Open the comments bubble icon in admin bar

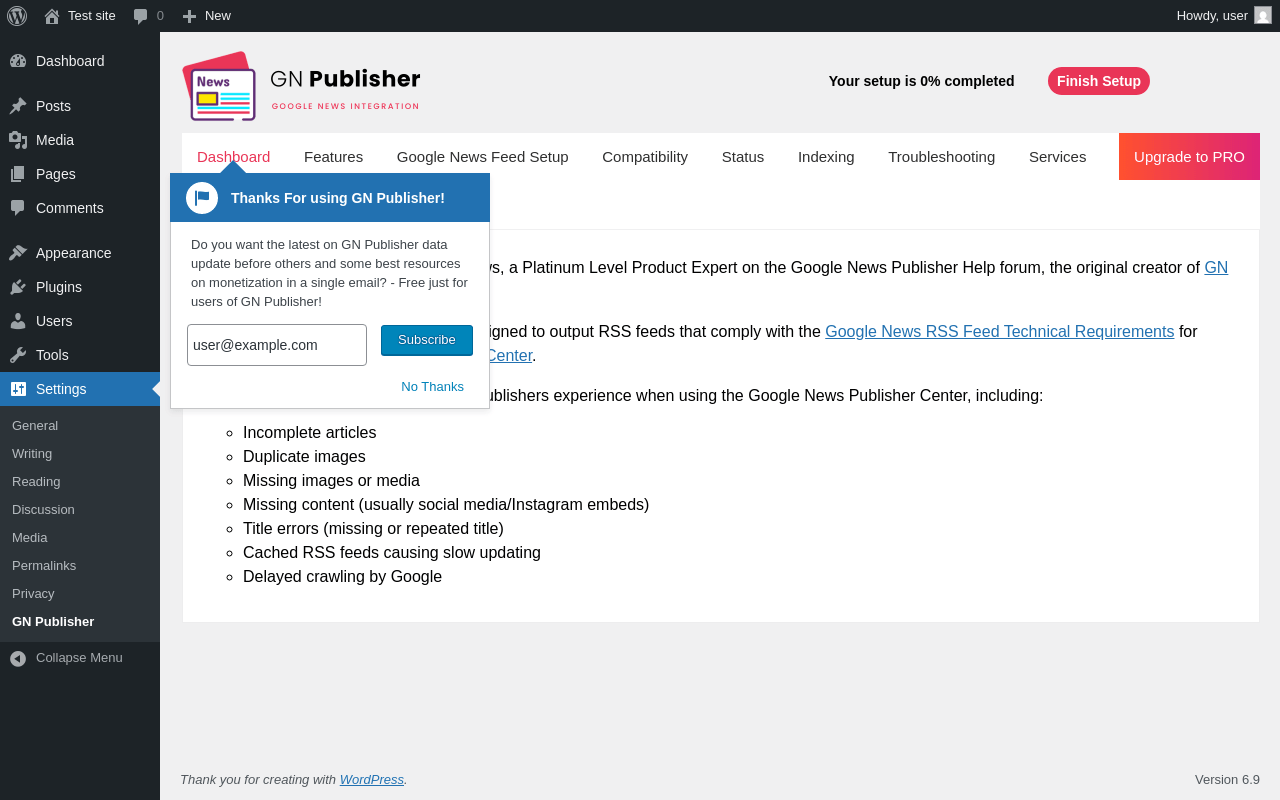point(141,16)
